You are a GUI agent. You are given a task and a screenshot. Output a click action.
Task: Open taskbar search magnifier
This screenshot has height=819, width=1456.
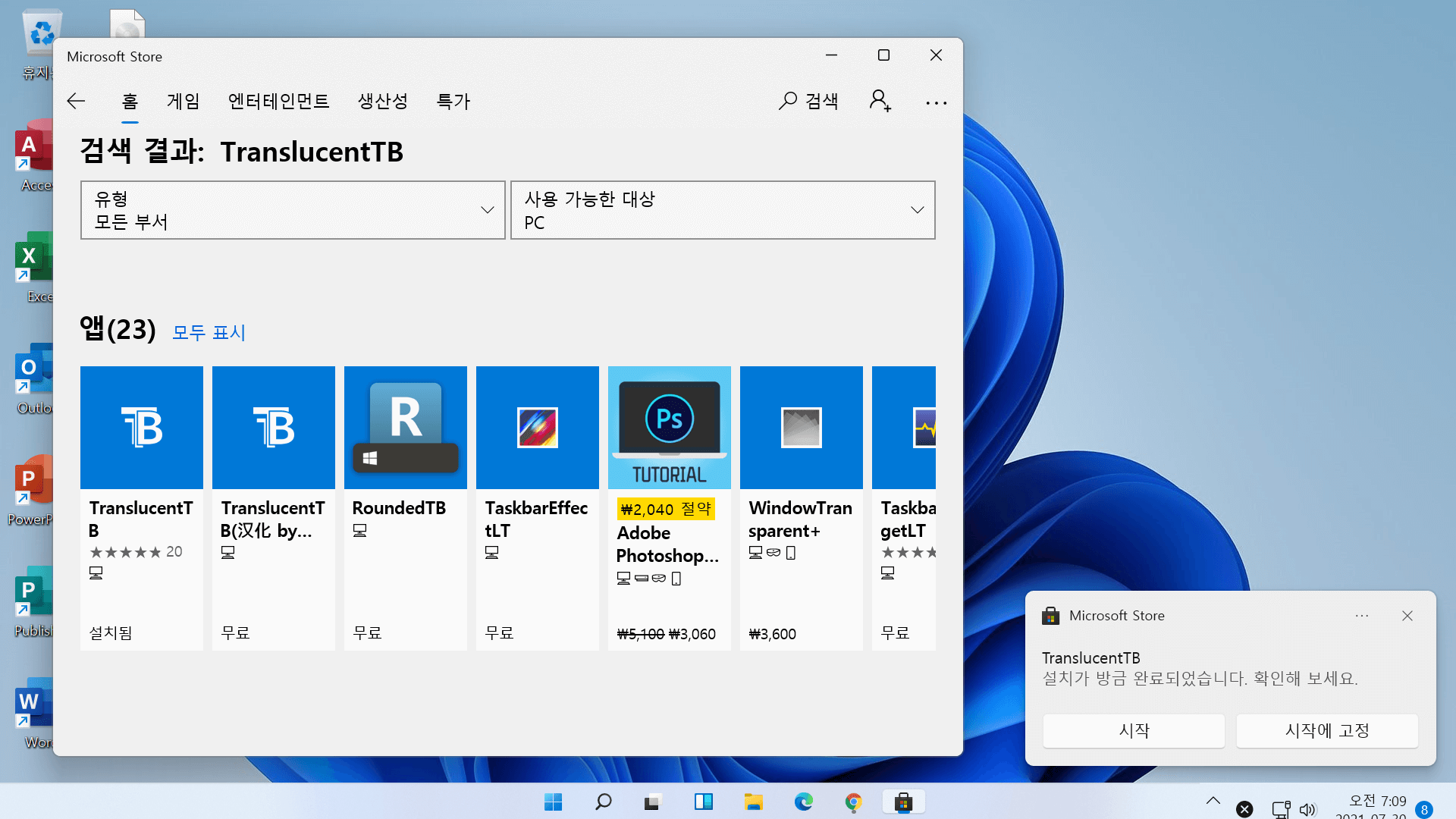pyautogui.click(x=604, y=802)
